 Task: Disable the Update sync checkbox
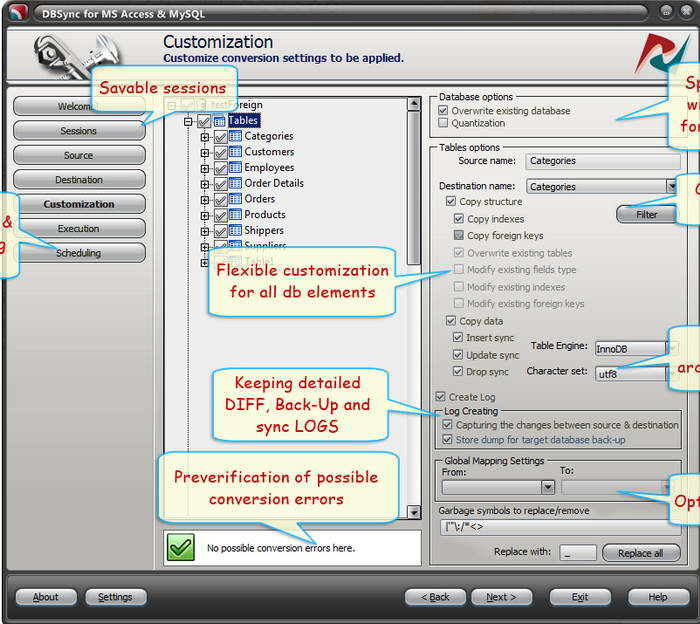[458, 355]
